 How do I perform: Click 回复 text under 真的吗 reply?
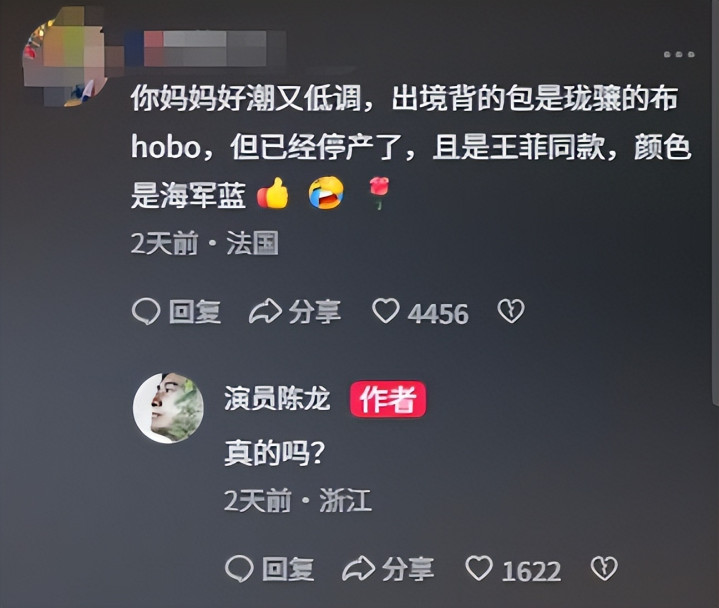click(x=288, y=569)
